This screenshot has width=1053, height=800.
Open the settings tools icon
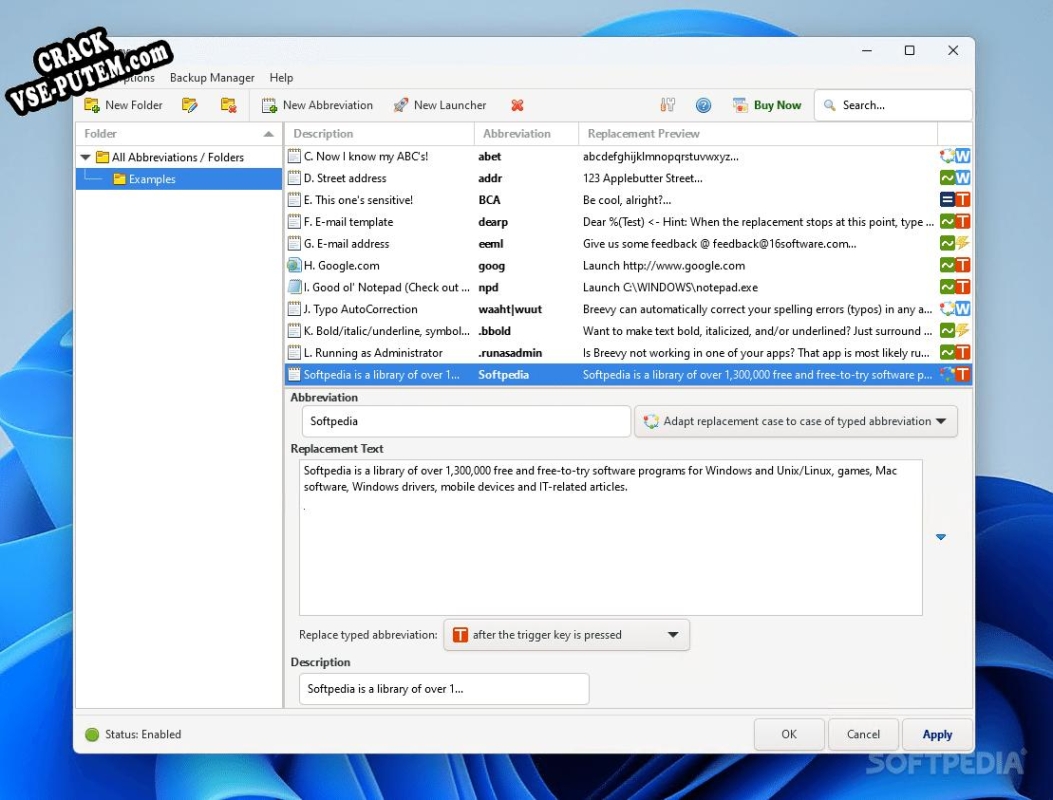[x=668, y=105]
